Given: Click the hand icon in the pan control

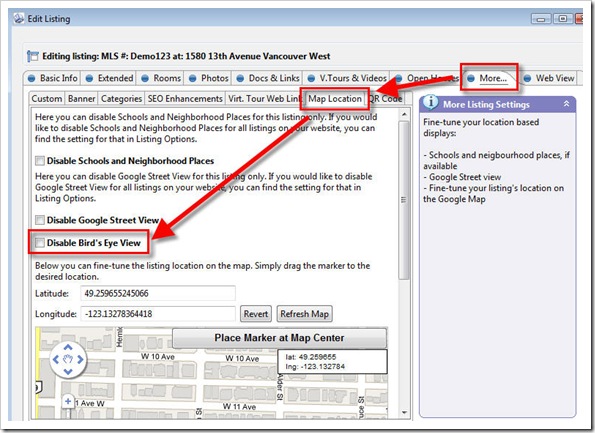Looking at the screenshot, I should tap(68, 359).
